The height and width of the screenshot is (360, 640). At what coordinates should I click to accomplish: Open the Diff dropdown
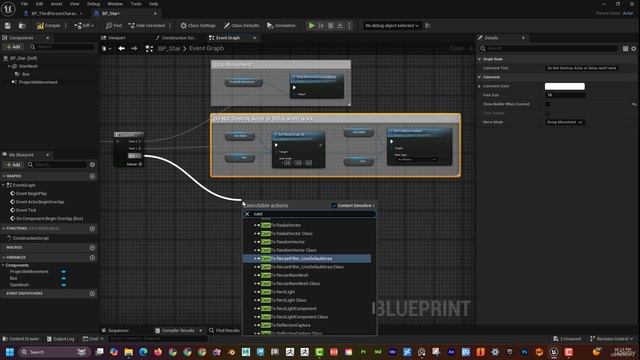tap(84, 26)
